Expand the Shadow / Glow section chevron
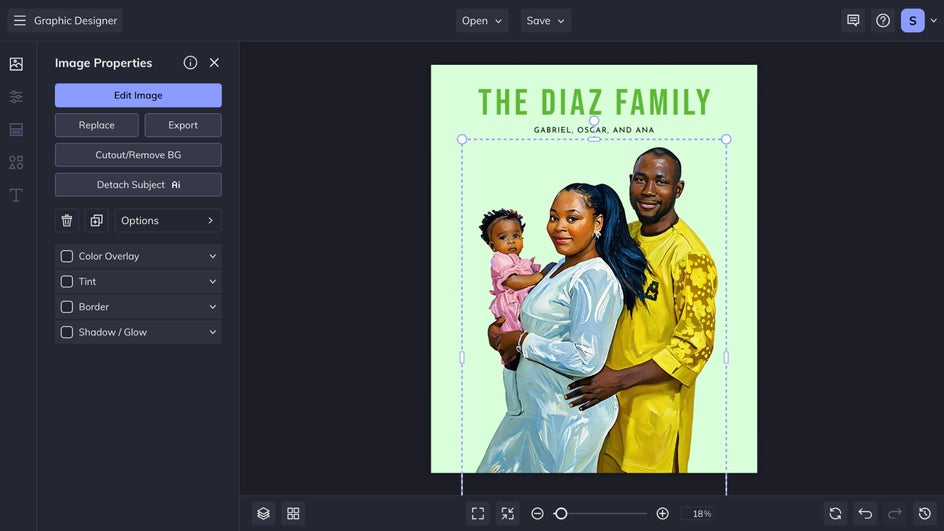This screenshot has width=944, height=531. 213,332
